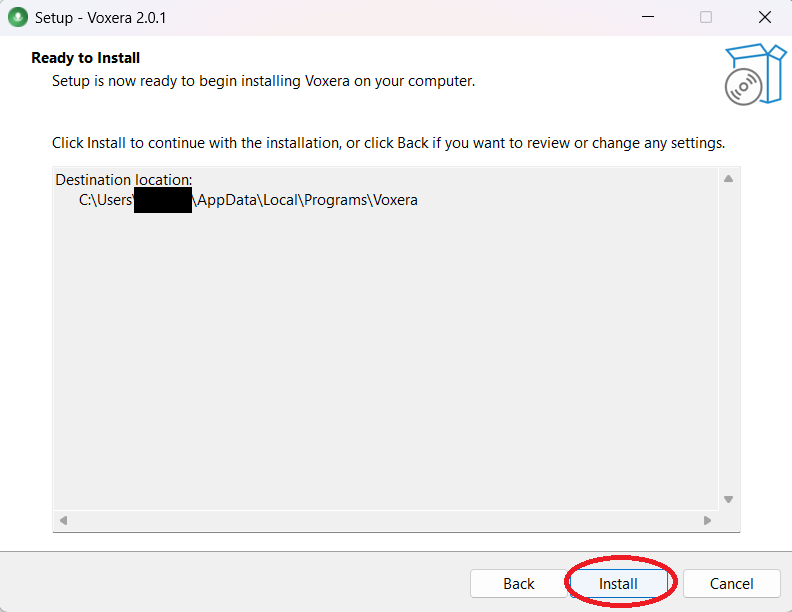
Task: Click the setup box and disc icon
Action: (x=755, y=74)
